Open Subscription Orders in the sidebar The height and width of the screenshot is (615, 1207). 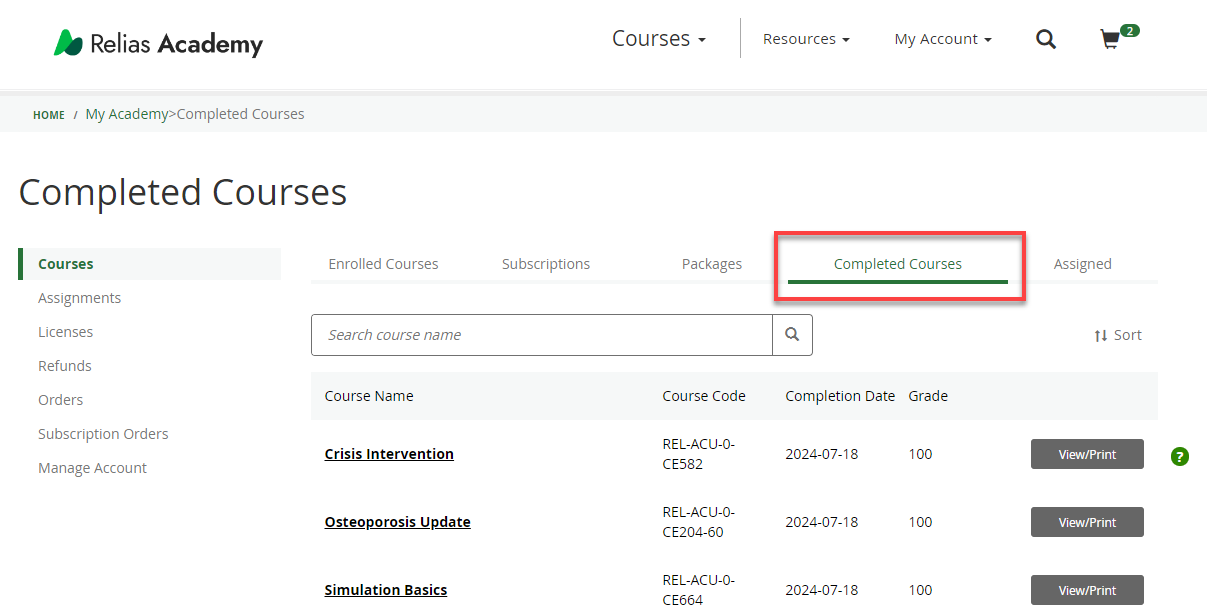(x=103, y=434)
